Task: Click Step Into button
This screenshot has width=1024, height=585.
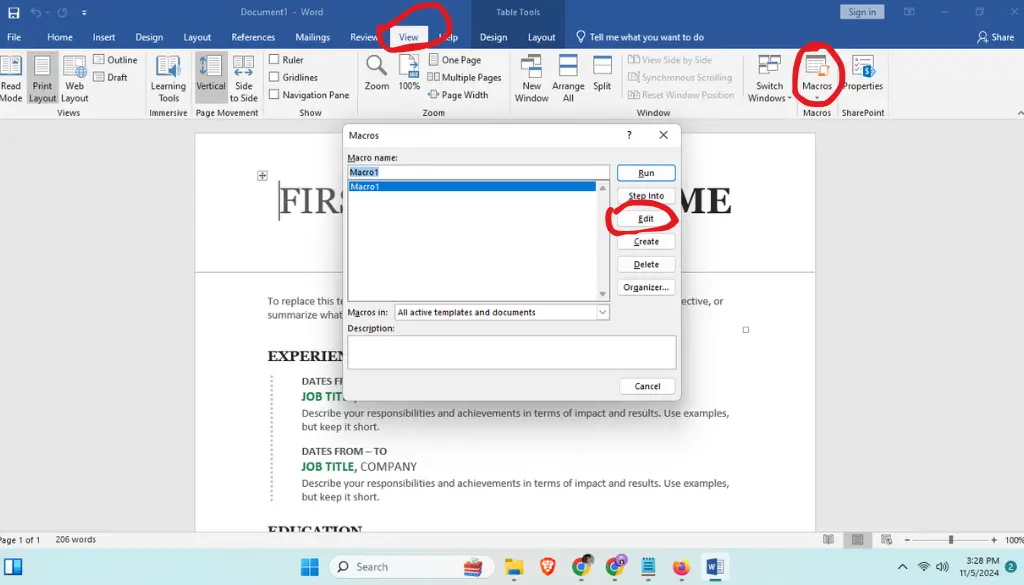Action: coord(646,196)
